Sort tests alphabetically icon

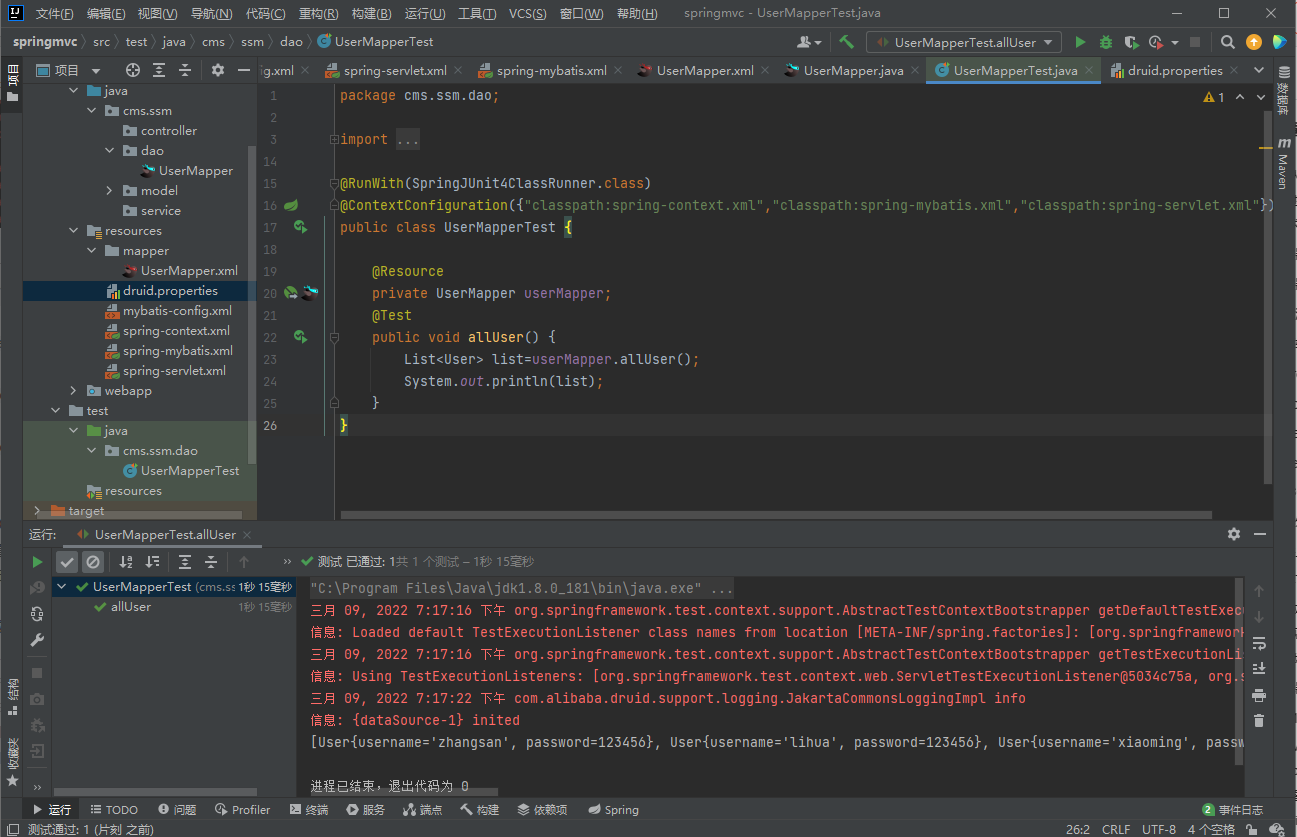coord(126,562)
